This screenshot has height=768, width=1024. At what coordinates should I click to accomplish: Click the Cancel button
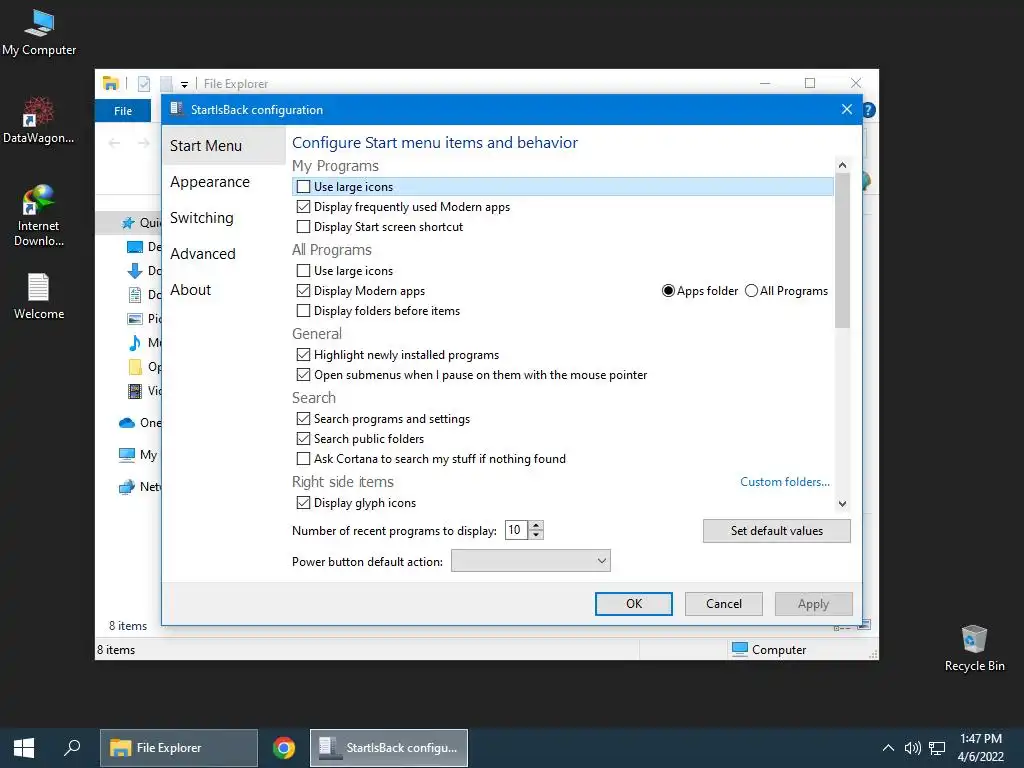click(724, 604)
